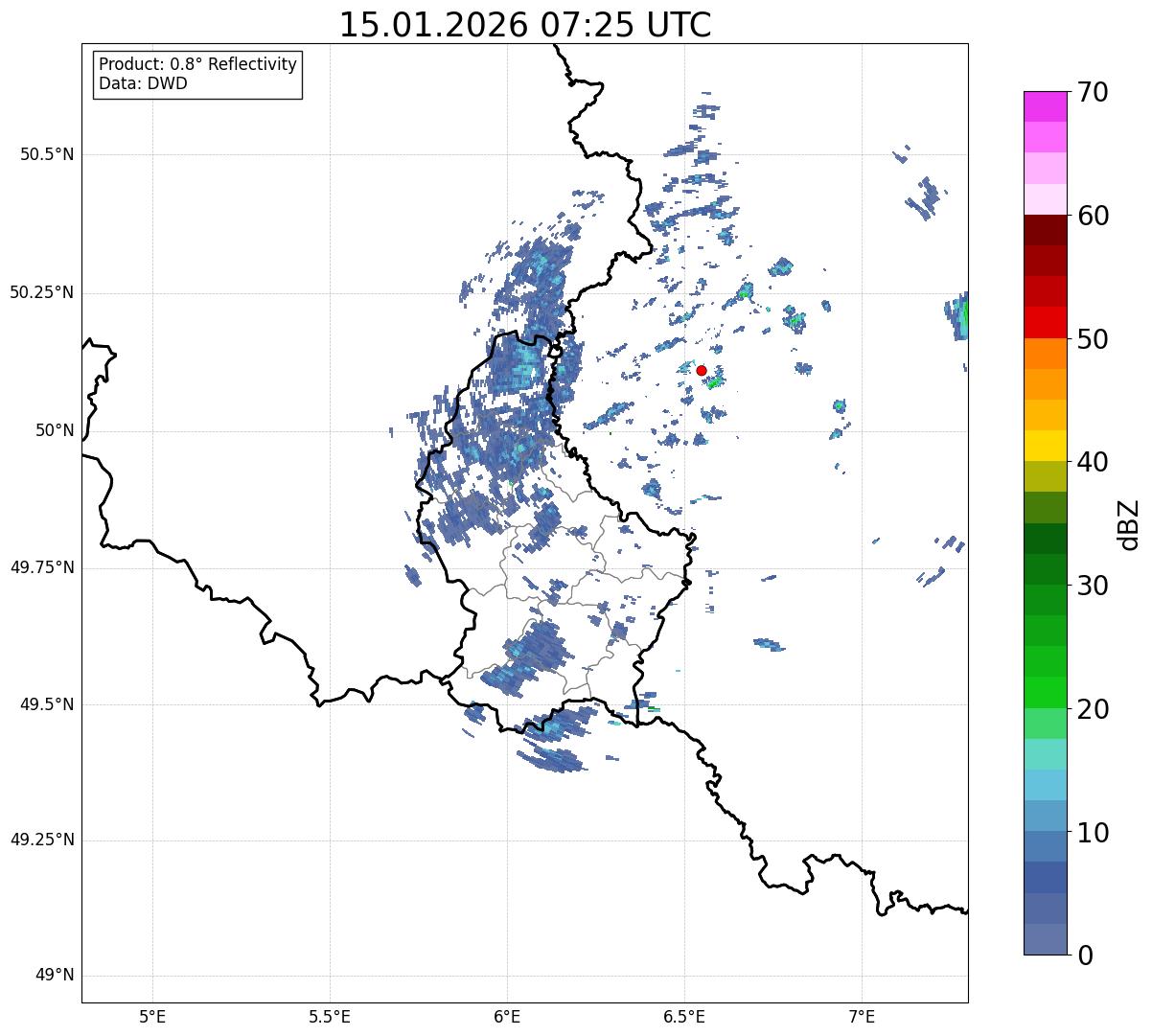Click the 49°N latitude label
The height and width of the screenshot is (1036, 1152).
[x=55, y=976]
